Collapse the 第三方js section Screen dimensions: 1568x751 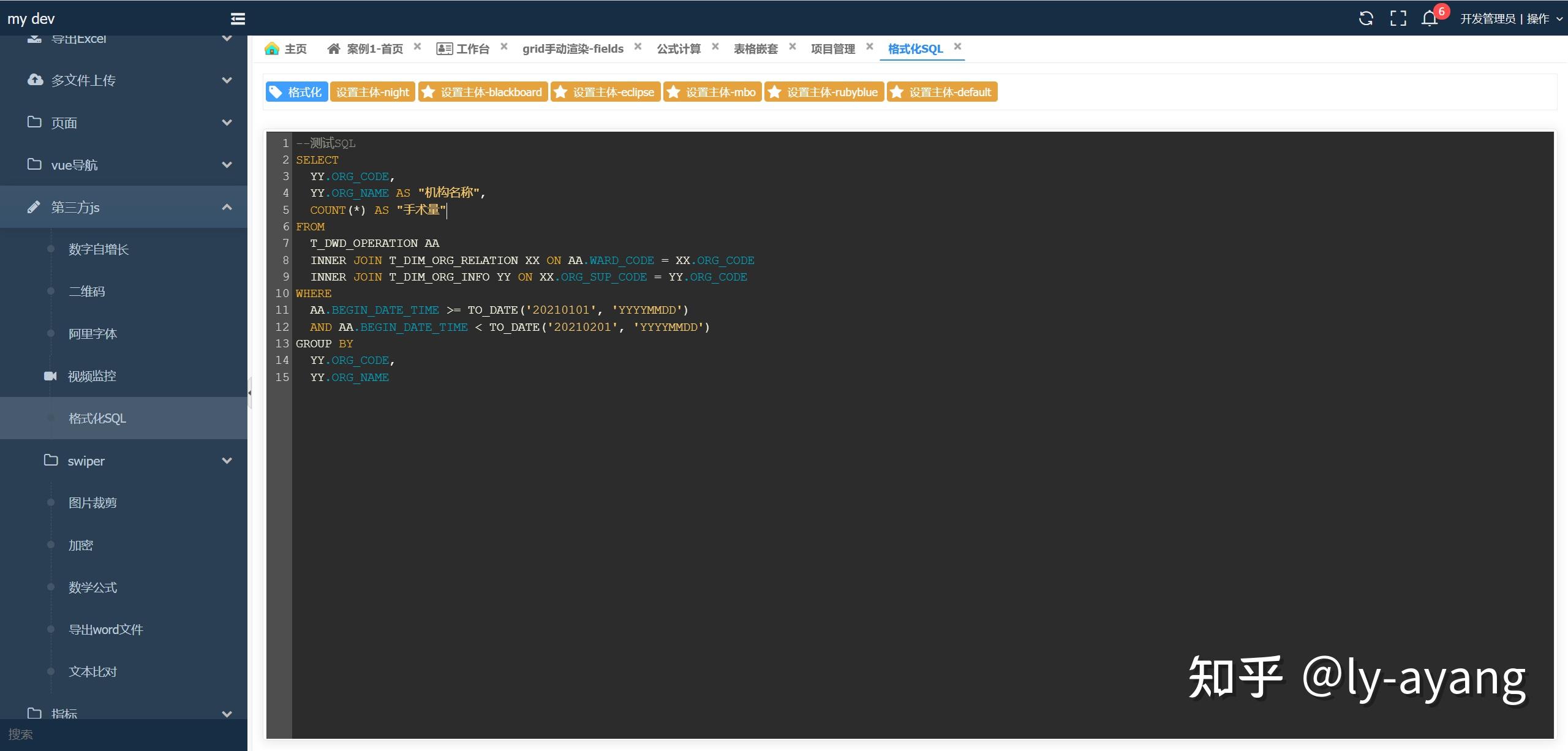click(227, 206)
